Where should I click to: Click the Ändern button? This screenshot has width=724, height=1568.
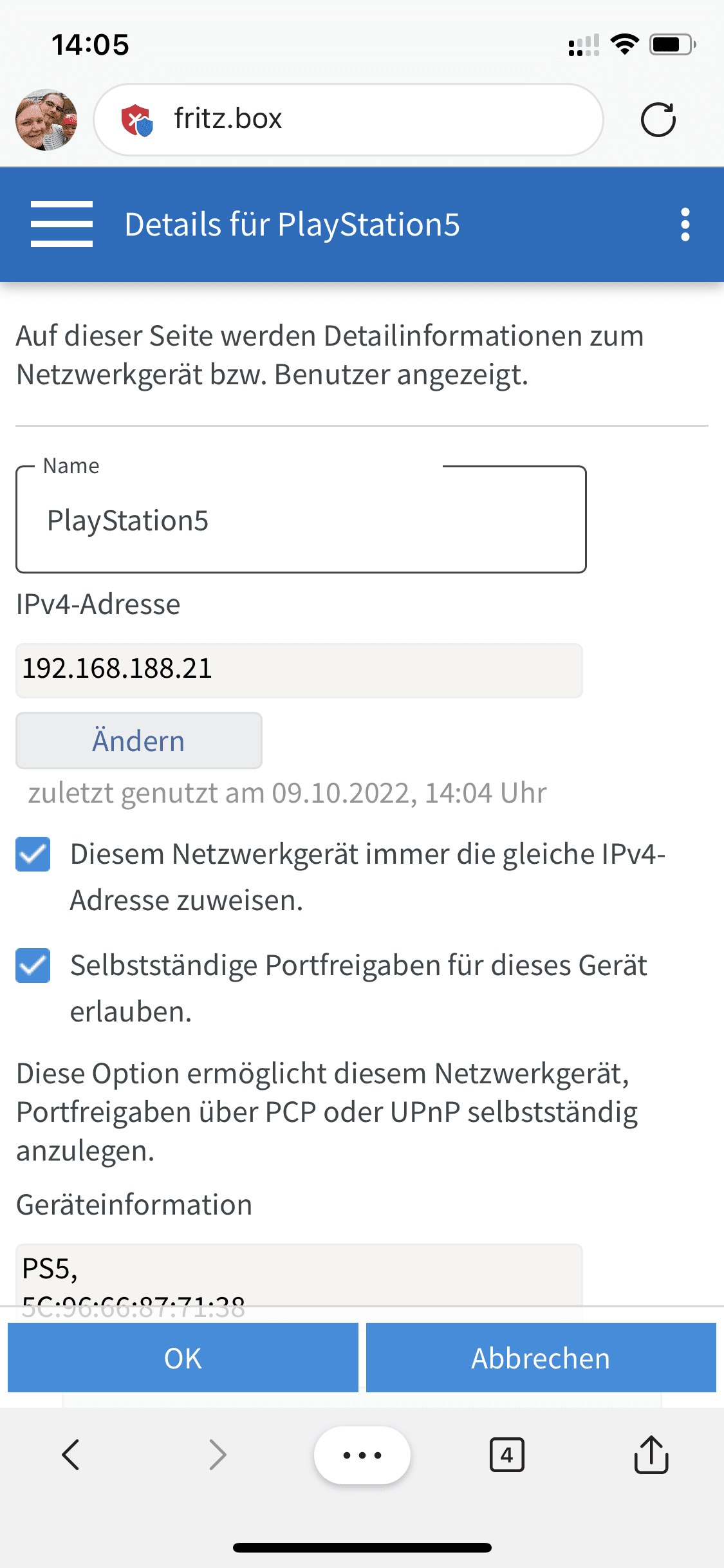coord(138,740)
